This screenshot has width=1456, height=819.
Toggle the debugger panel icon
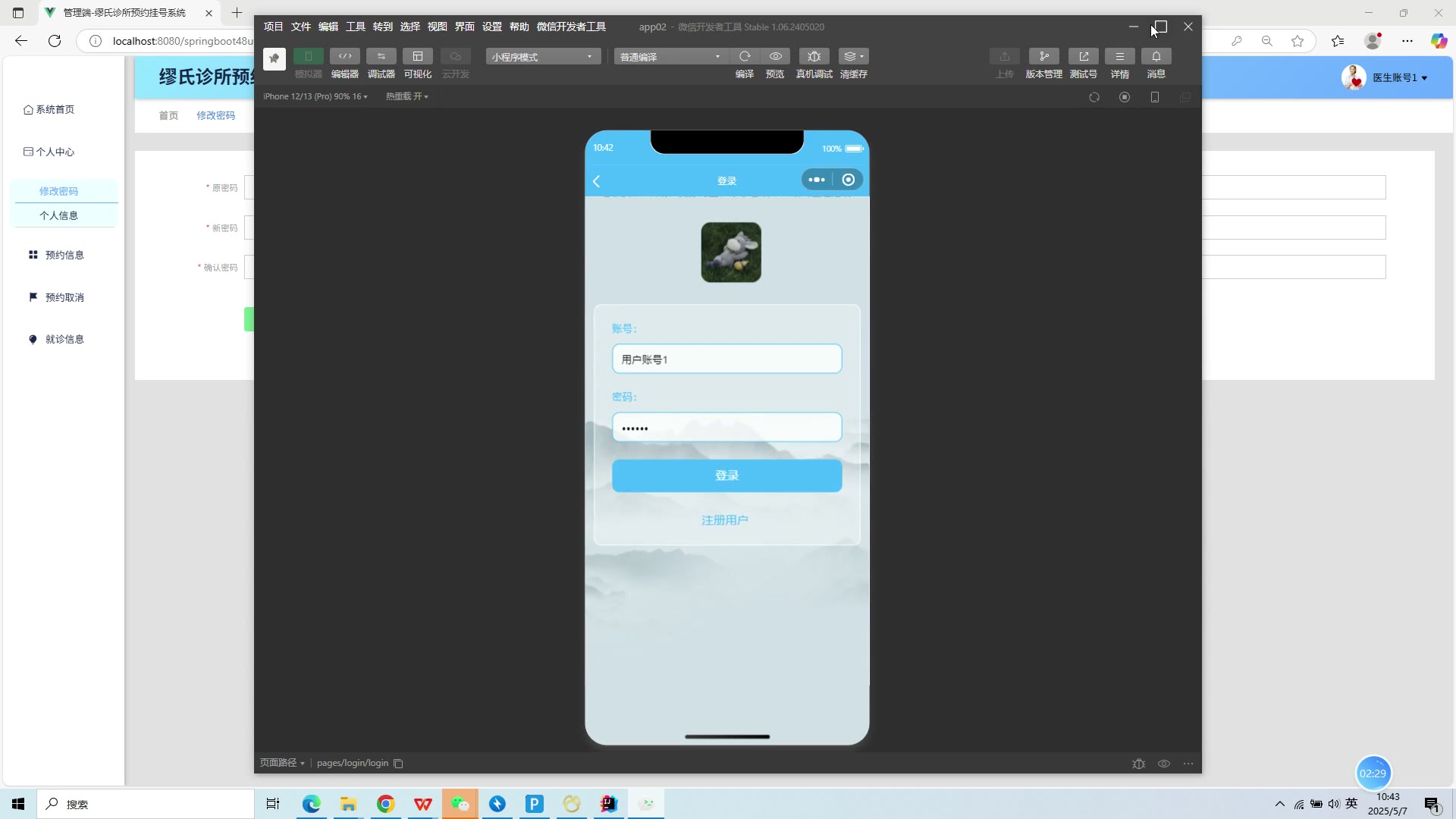pyautogui.click(x=381, y=57)
